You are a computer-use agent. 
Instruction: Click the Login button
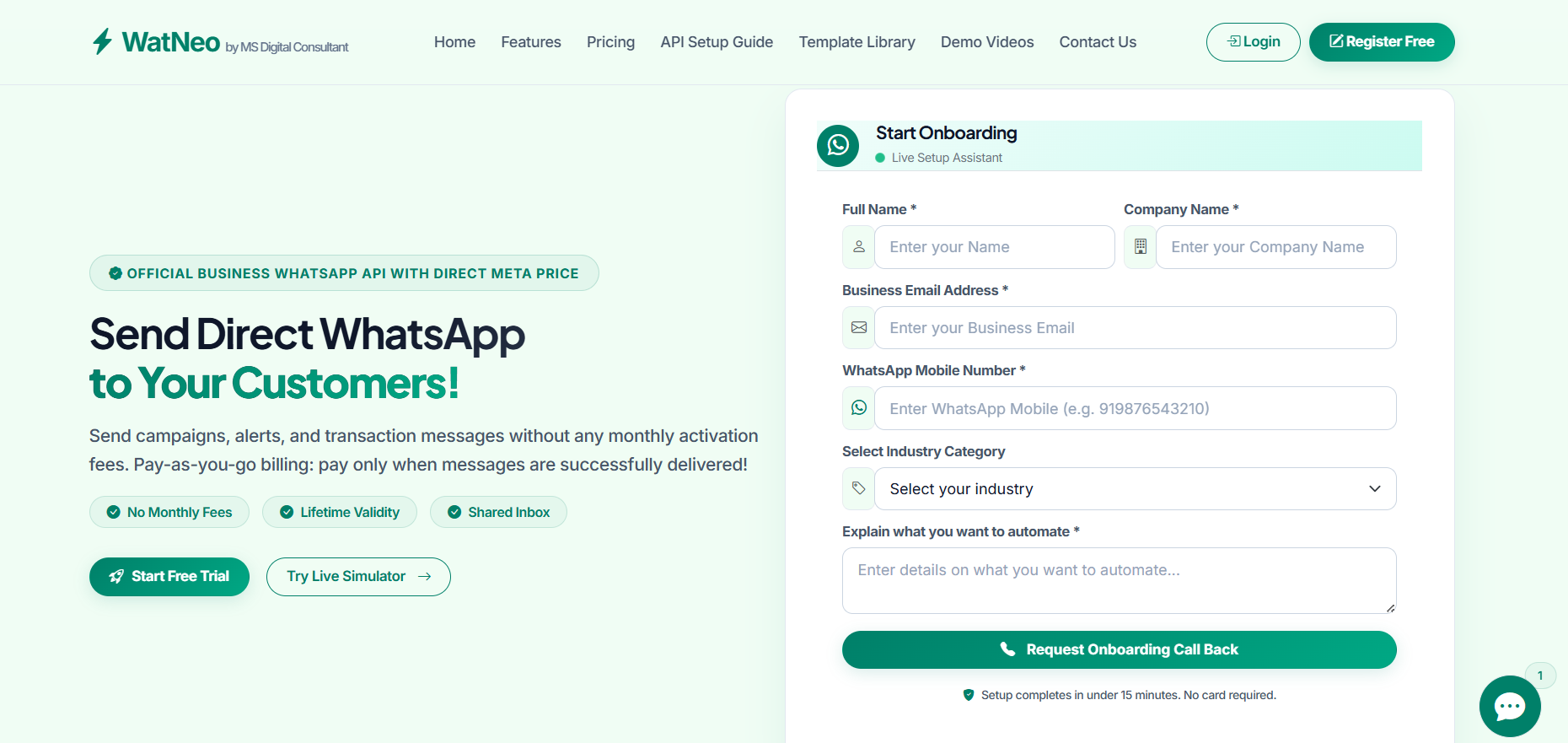pyautogui.click(x=1254, y=42)
